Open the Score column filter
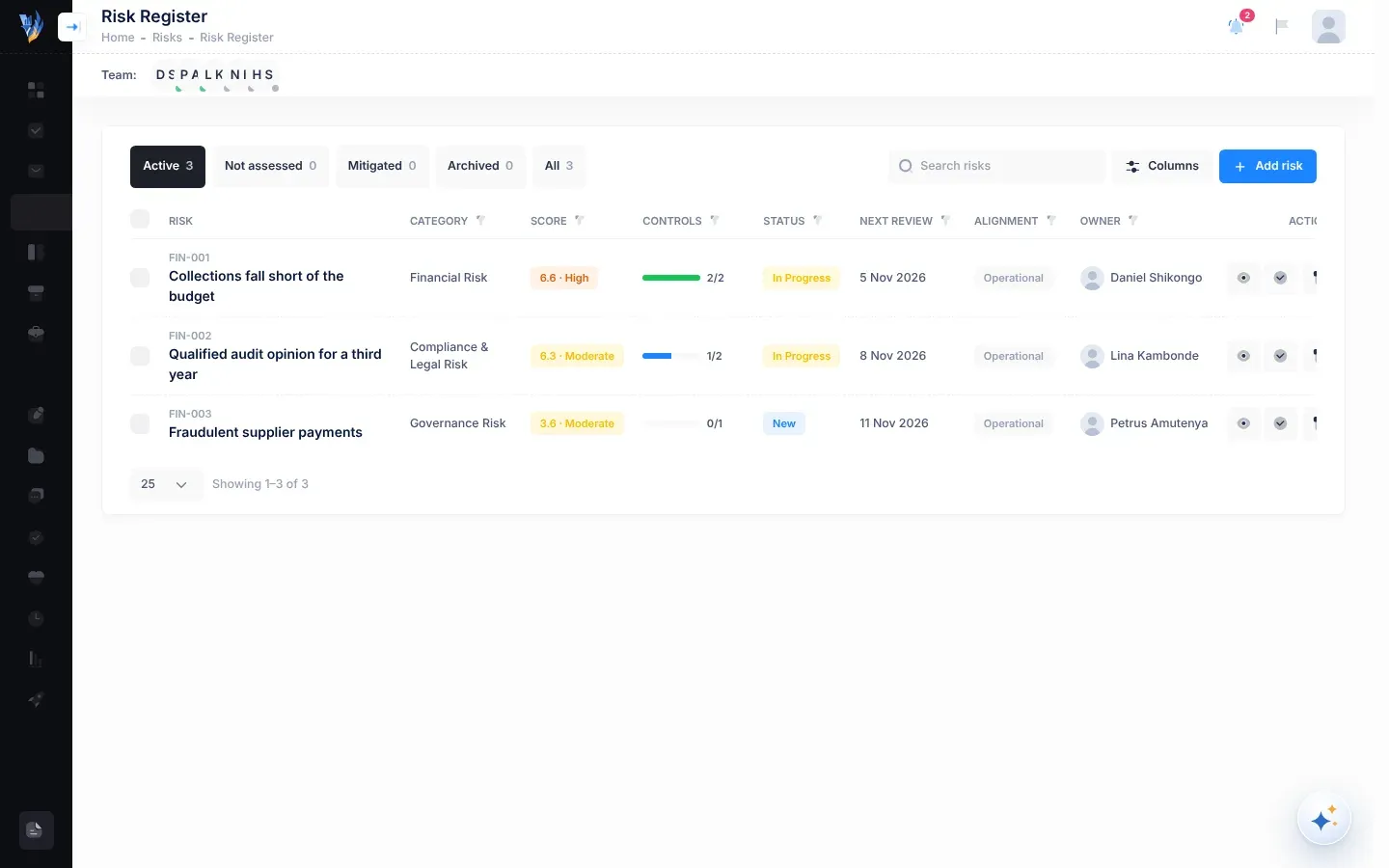The height and width of the screenshot is (868, 1389). [x=579, y=221]
